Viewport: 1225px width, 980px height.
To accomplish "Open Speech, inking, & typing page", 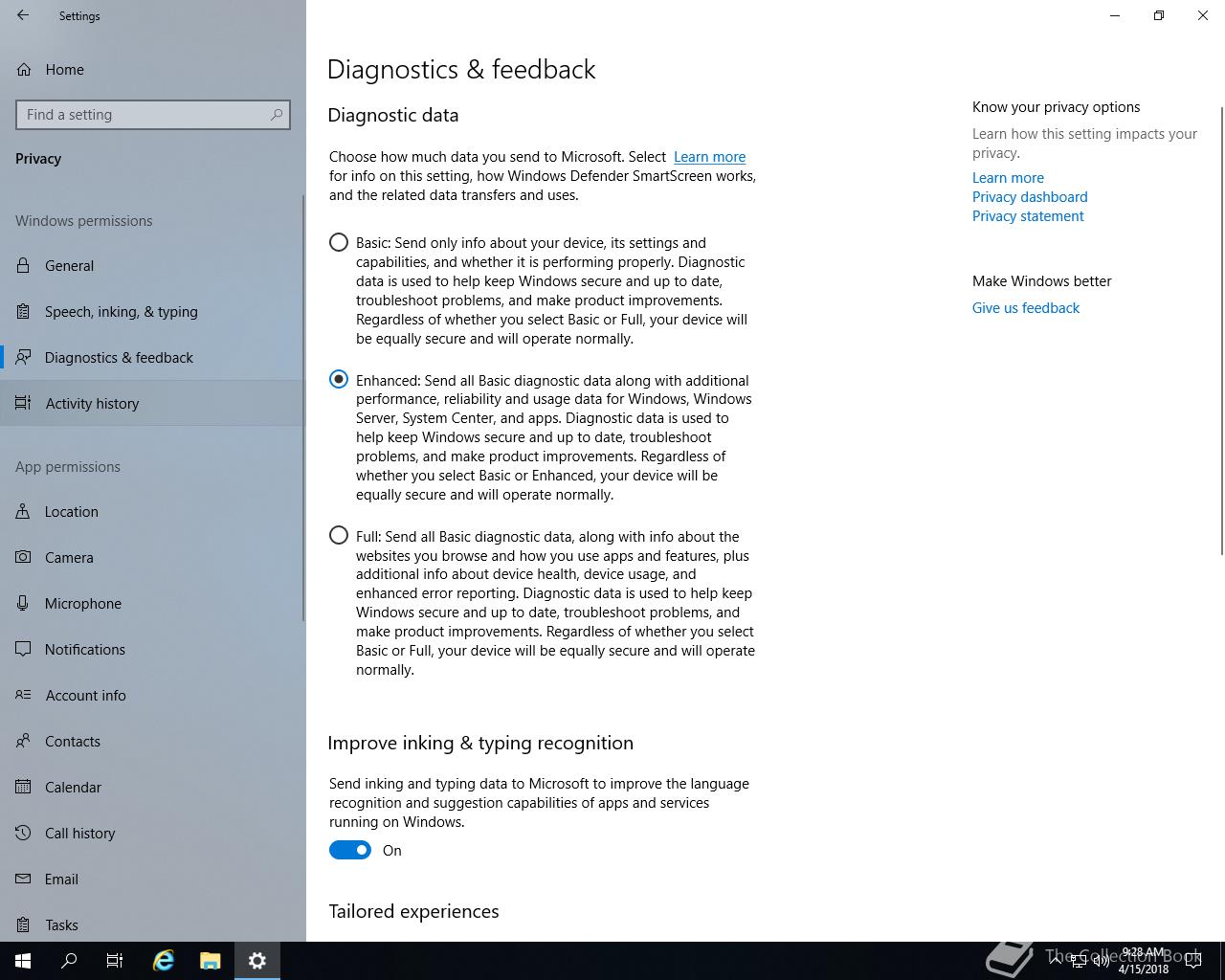I will click(x=153, y=311).
